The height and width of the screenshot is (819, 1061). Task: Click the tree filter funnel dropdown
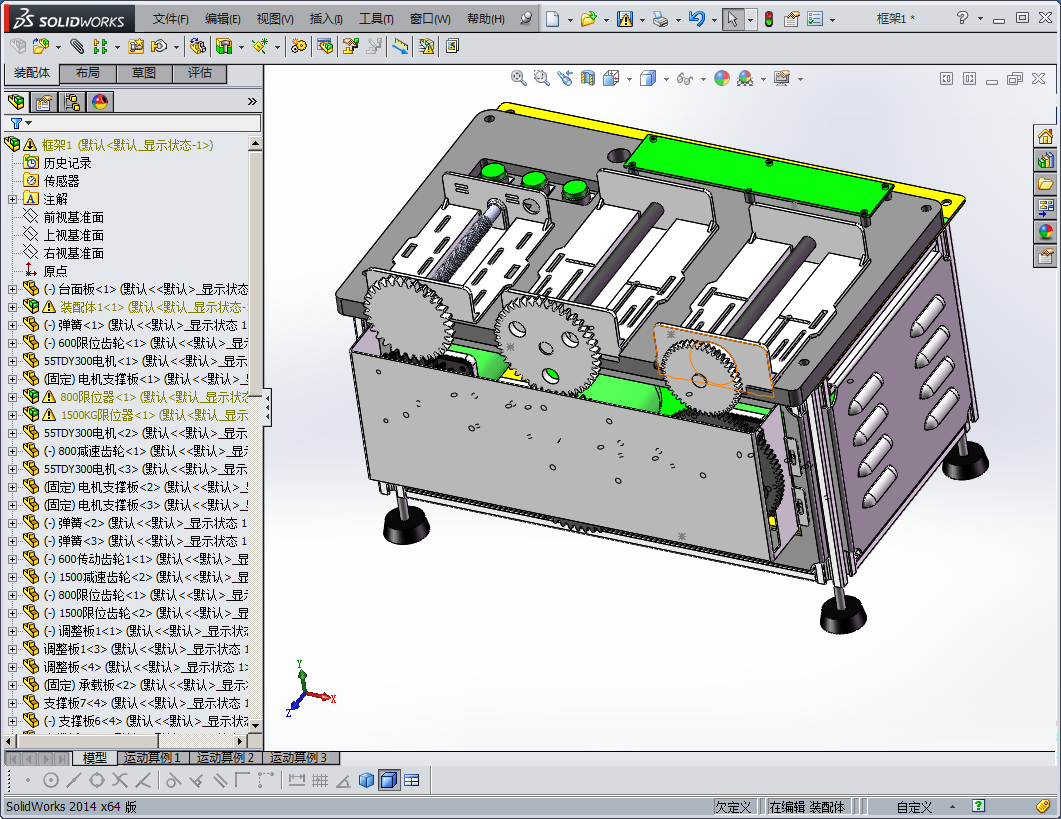[21, 123]
